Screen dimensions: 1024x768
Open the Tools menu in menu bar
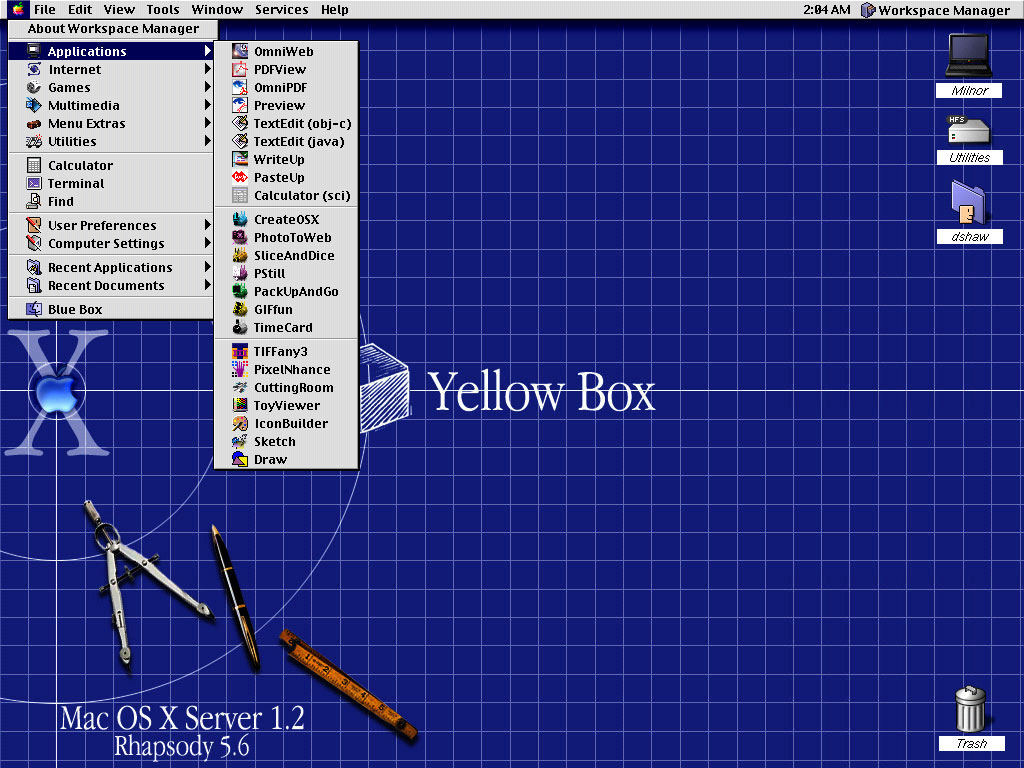[163, 10]
